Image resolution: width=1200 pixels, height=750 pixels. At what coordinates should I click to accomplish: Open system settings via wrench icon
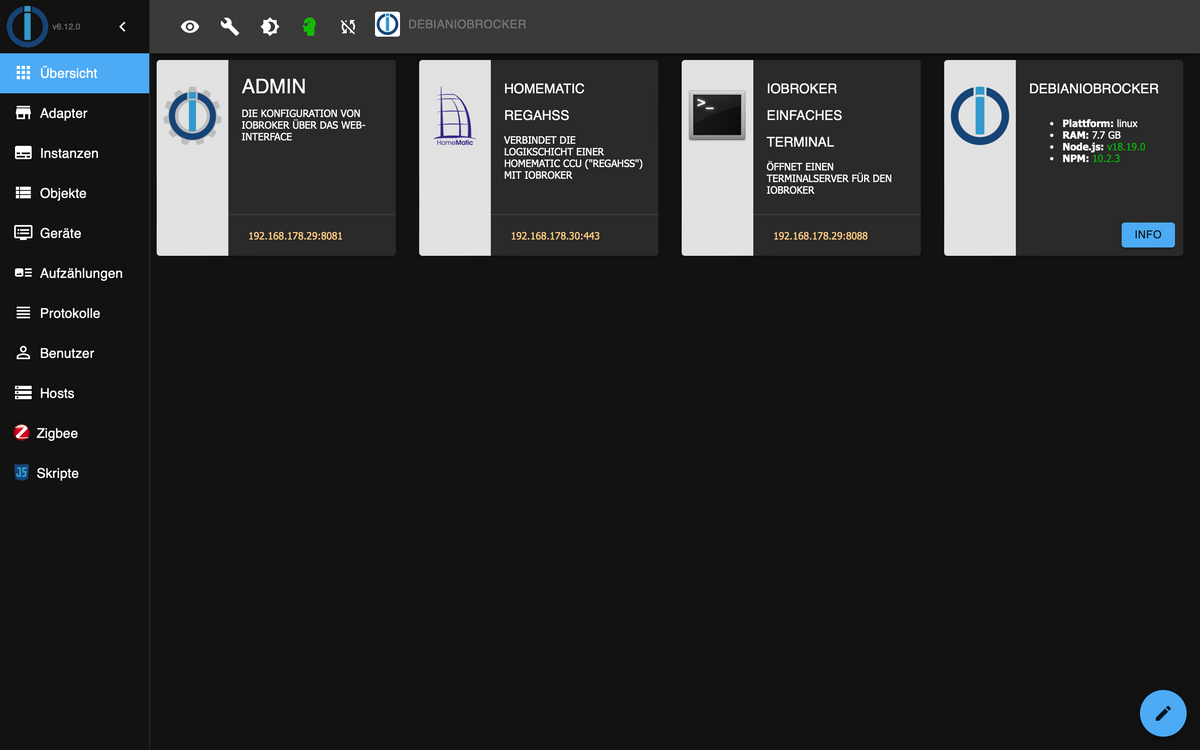(x=230, y=27)
